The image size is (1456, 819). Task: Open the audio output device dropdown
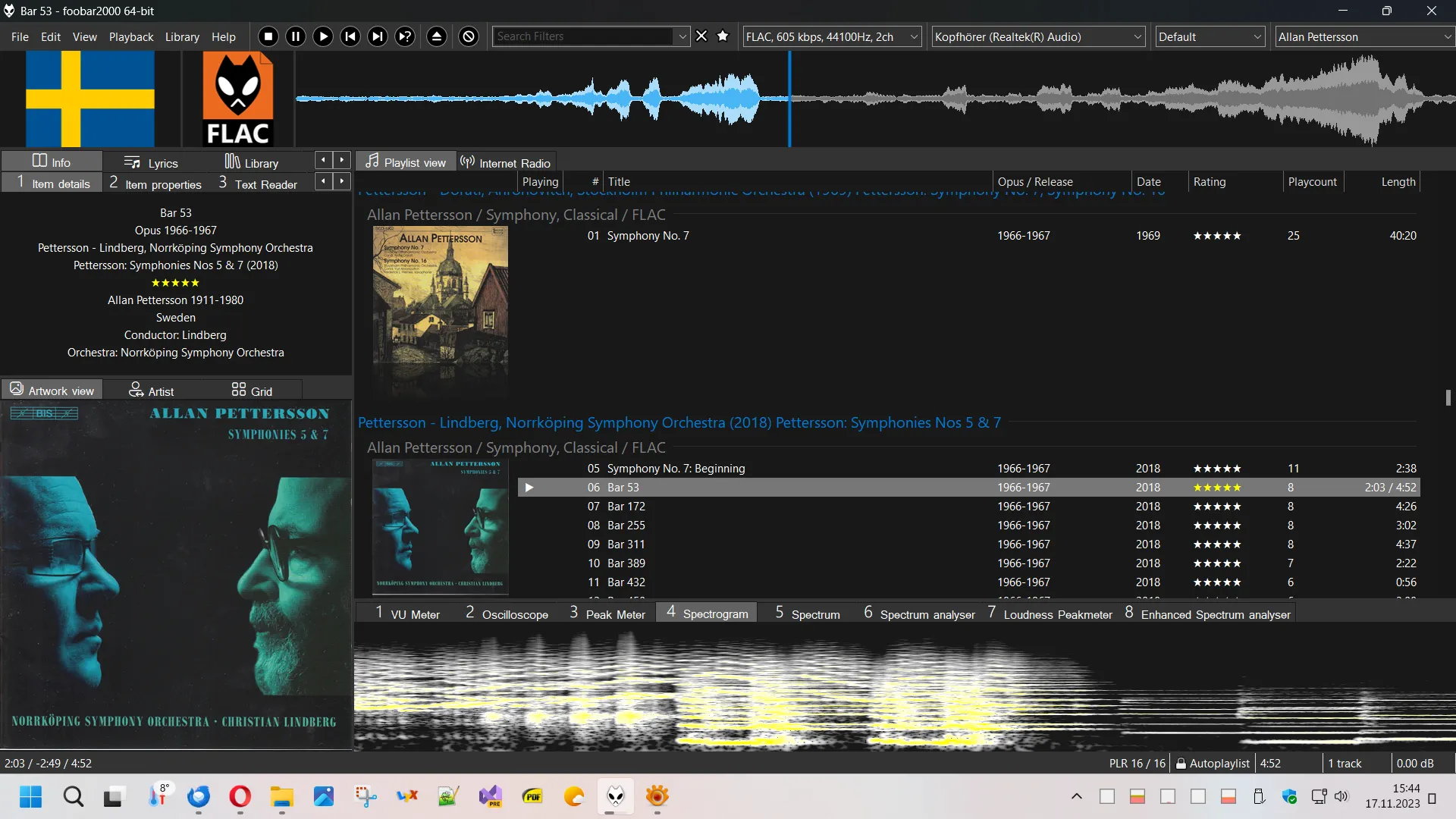coord(1137,36)
